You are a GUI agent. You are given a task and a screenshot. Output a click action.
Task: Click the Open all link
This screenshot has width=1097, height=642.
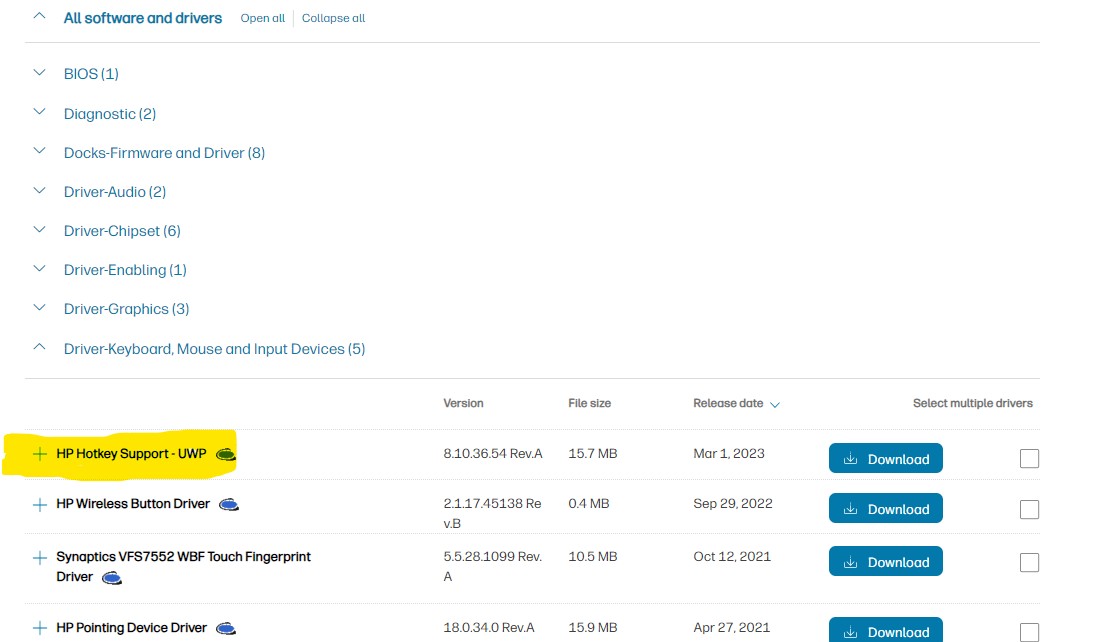pyautogui.click(x=262, y=18)
